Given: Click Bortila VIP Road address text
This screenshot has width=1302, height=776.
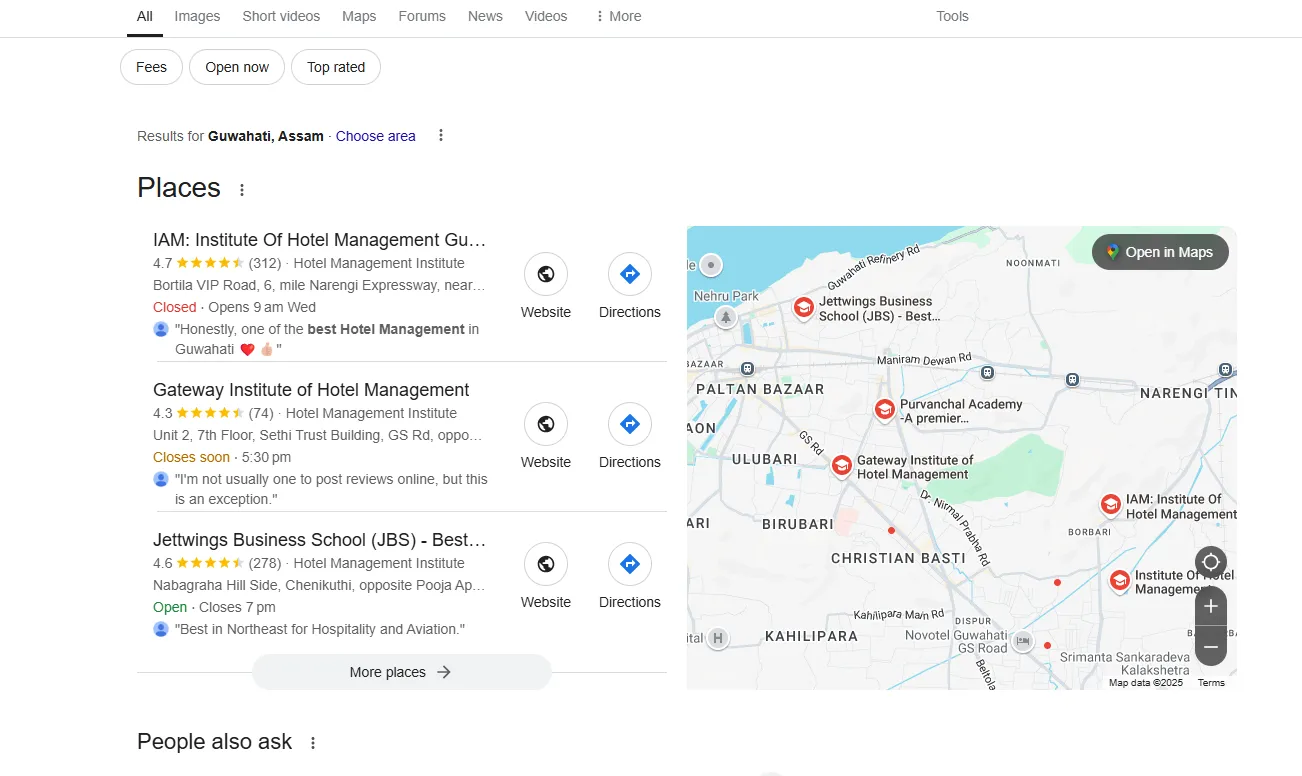Looking at the screenshot, I should 319,285.
